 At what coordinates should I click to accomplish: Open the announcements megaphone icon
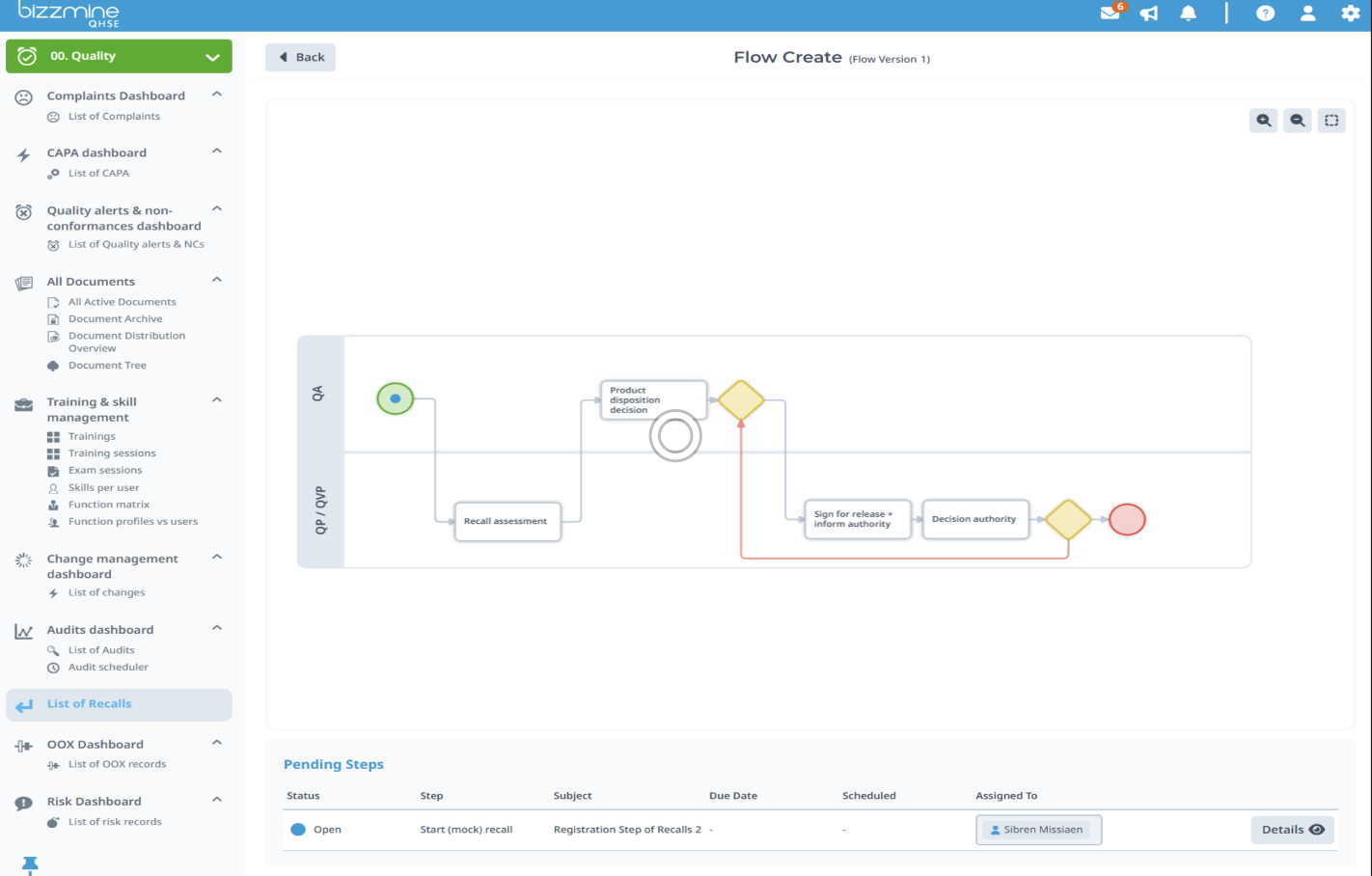pyautogui.click(x=1149, y=14)
